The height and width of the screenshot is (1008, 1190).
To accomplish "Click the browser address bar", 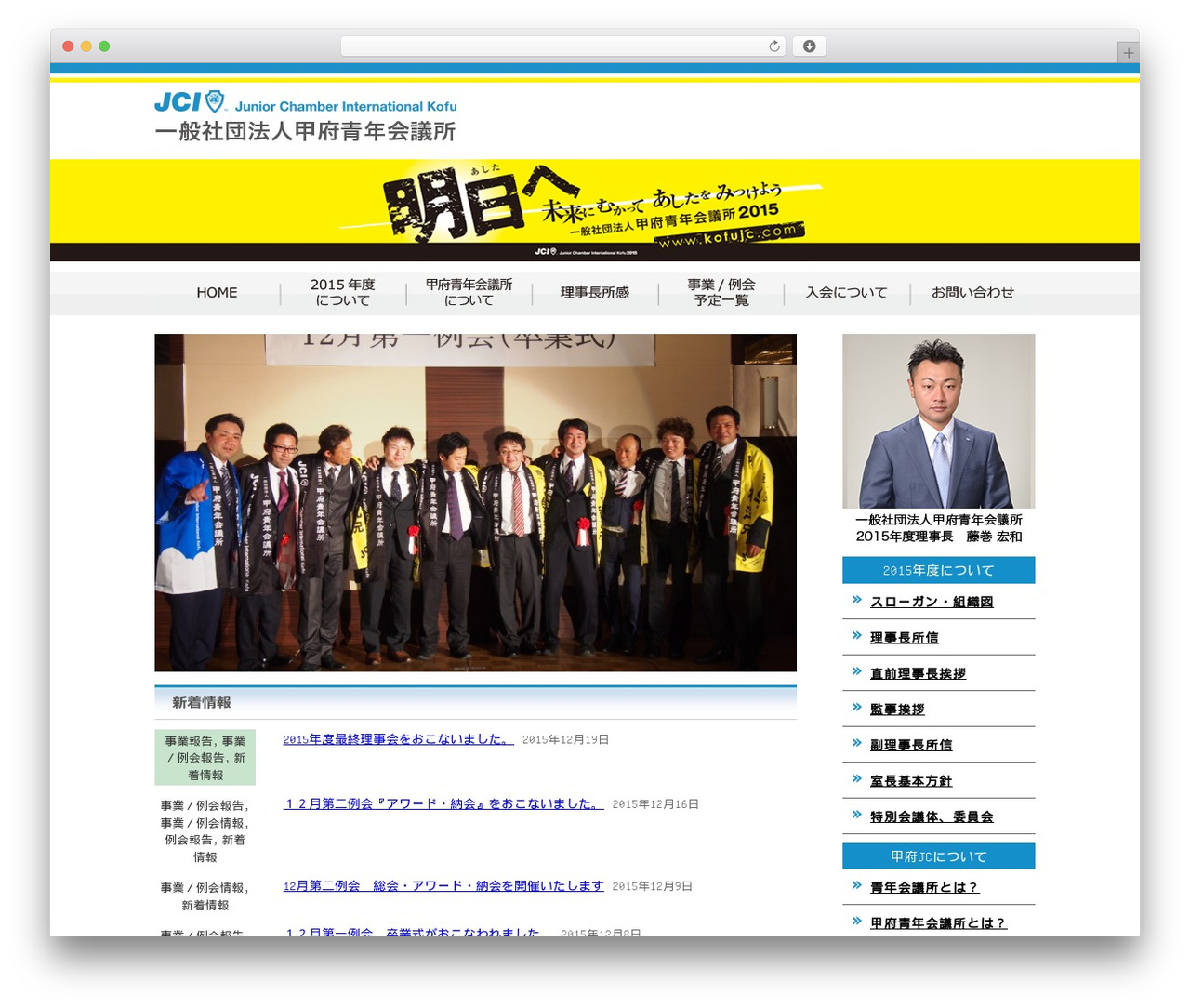I will tap(563, 46).
